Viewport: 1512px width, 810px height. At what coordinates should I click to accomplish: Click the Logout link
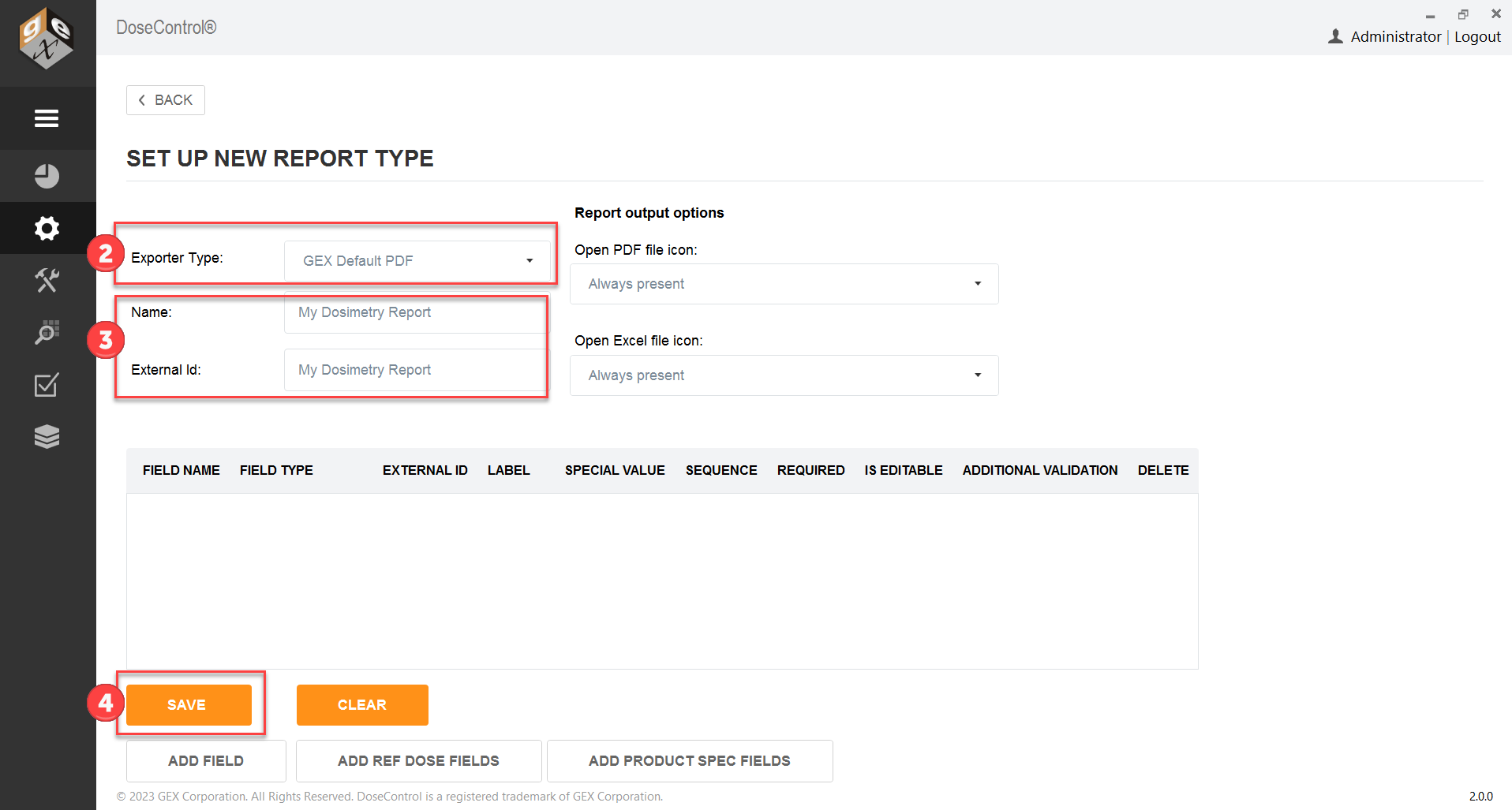[1477, 36]
